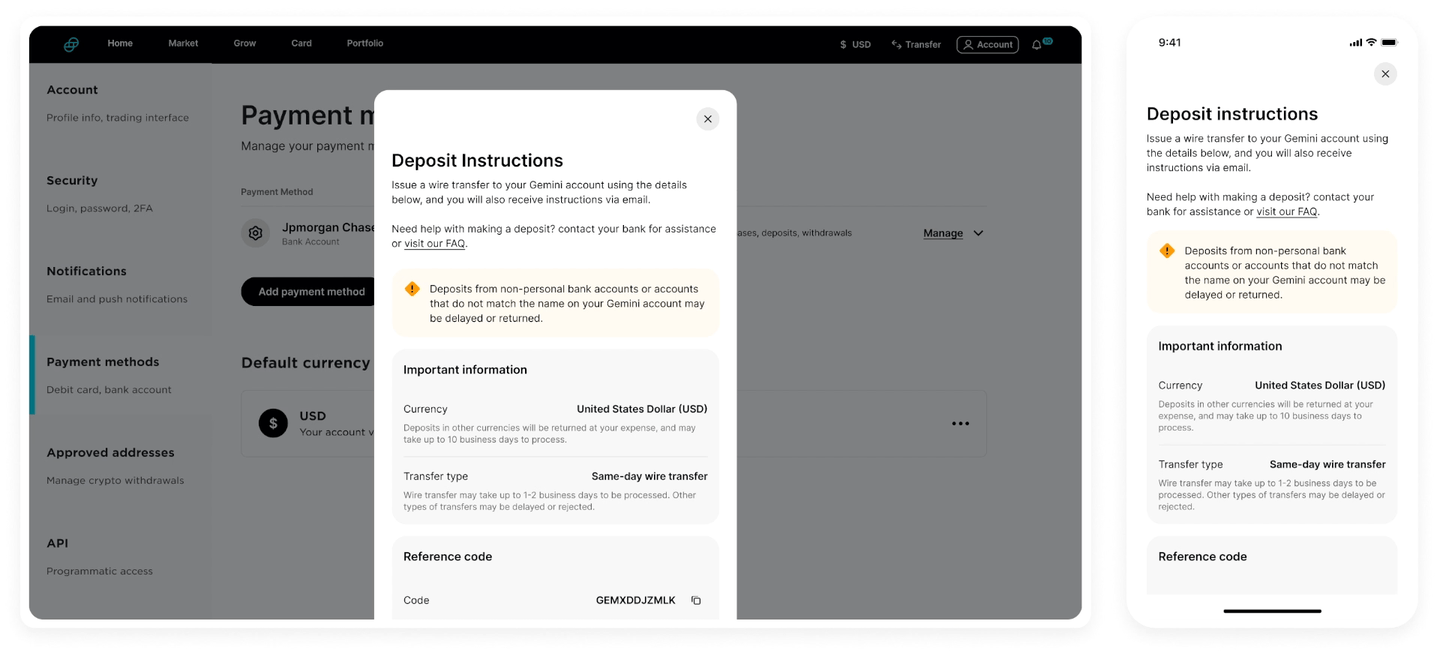Click United States Dollar (USD) in desktop modal

[642, 409]
